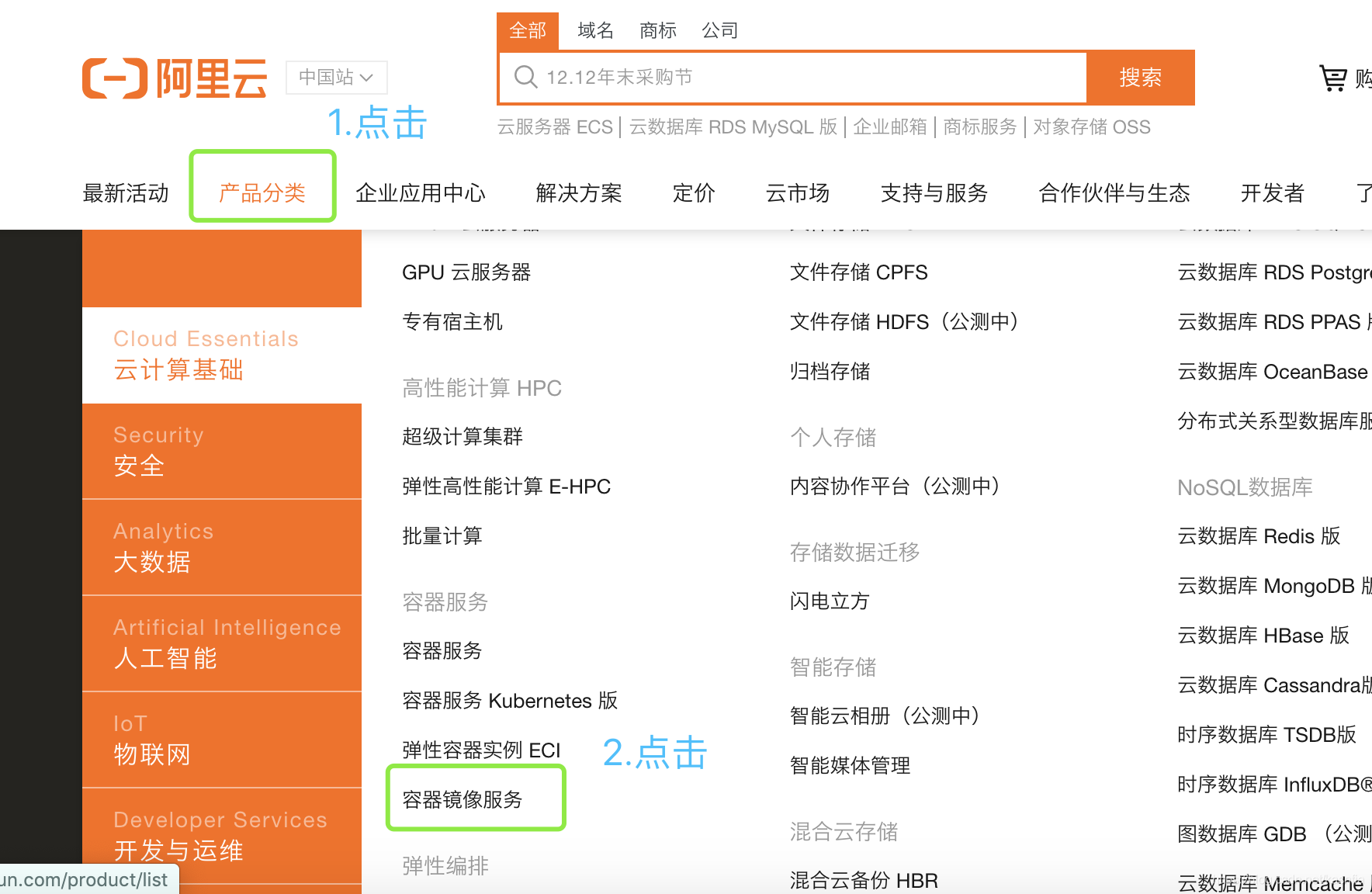Open 云数据库 RDS PPAS product
The image size is (1372, 894).
pyautogui.click(x=1274, y=322)
